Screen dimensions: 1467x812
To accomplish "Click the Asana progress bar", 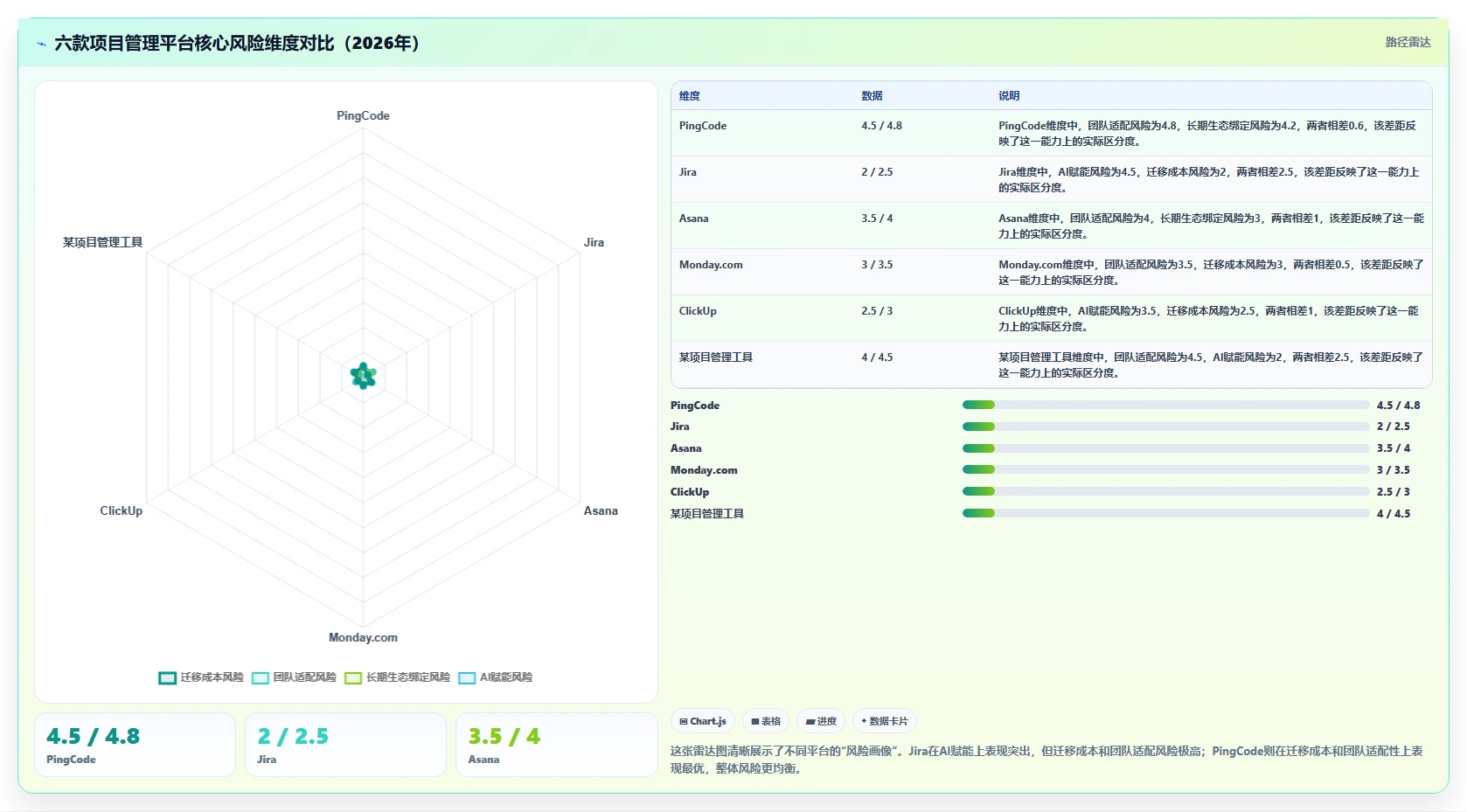I will coord(1165,448).
